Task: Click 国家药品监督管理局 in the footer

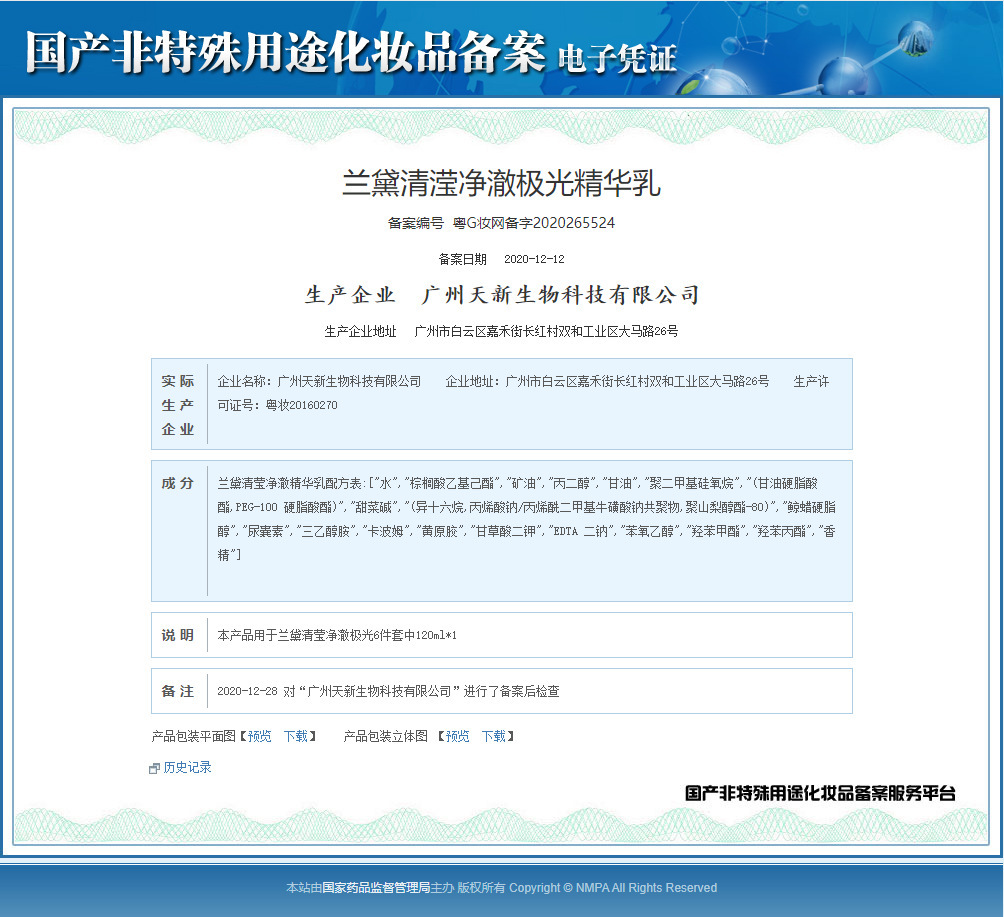Action: 376,888
